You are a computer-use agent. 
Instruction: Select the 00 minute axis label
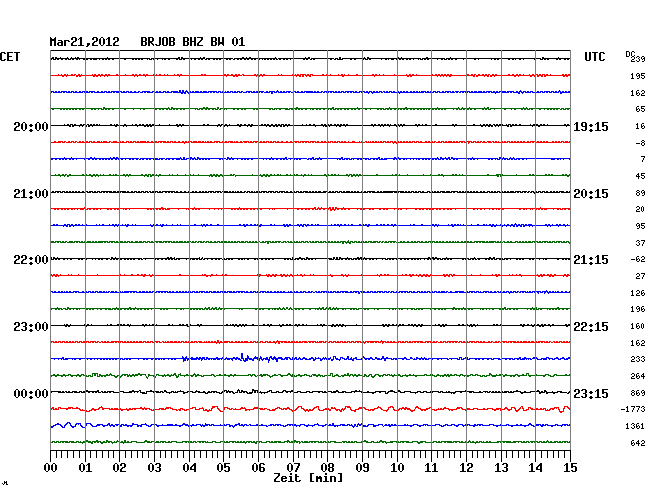tap(50, 468)
